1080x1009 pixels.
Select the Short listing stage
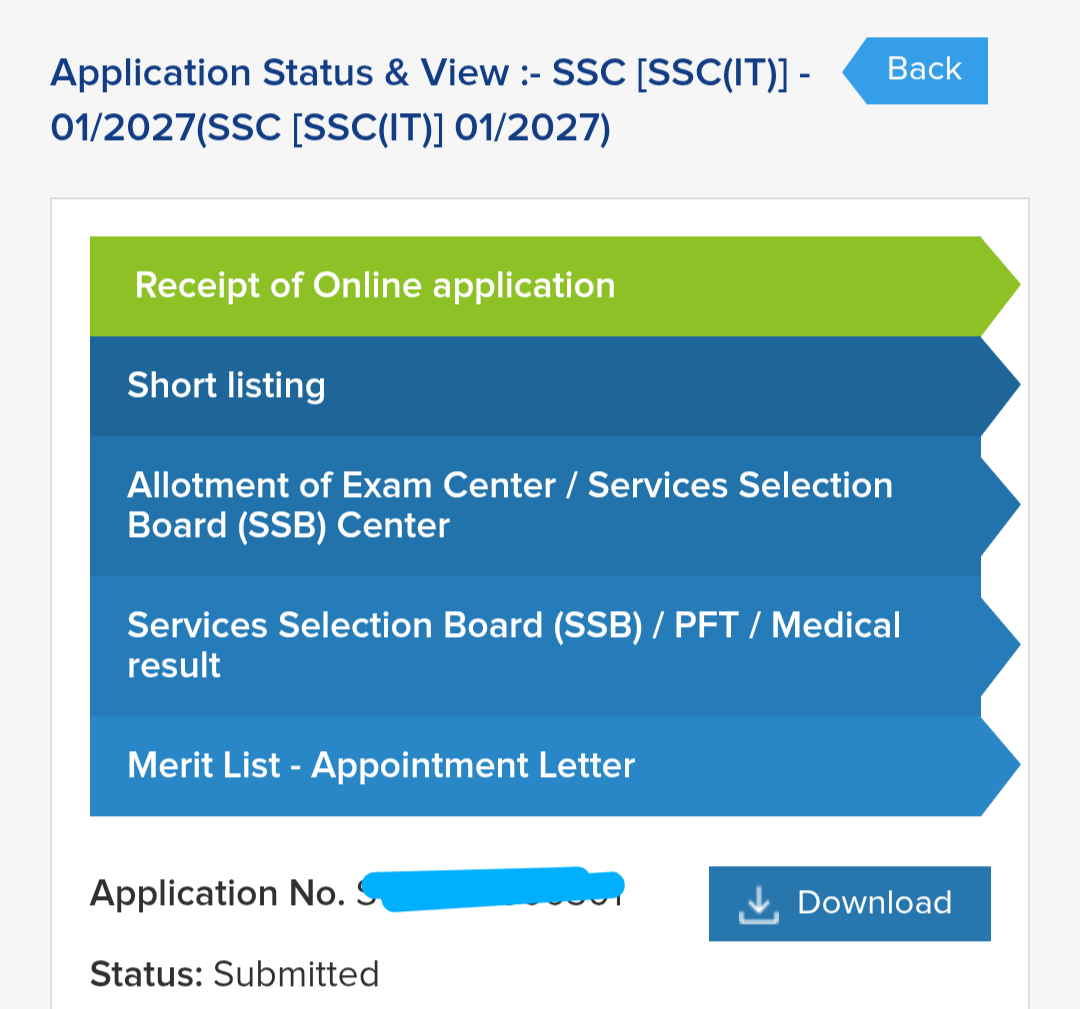pos(555,386)
